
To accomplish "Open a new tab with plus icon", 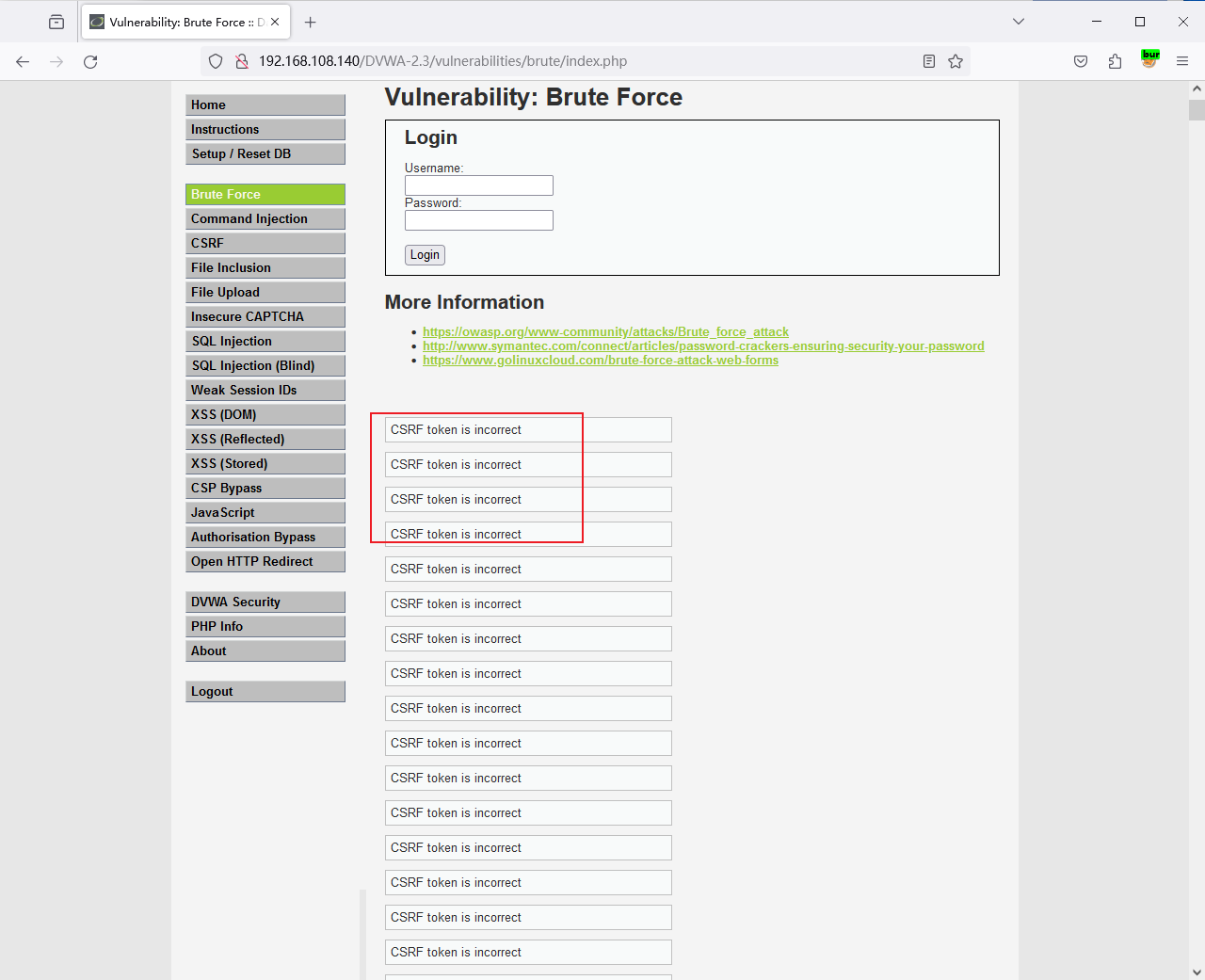I will pyautogui.click(x=311, y=22).
